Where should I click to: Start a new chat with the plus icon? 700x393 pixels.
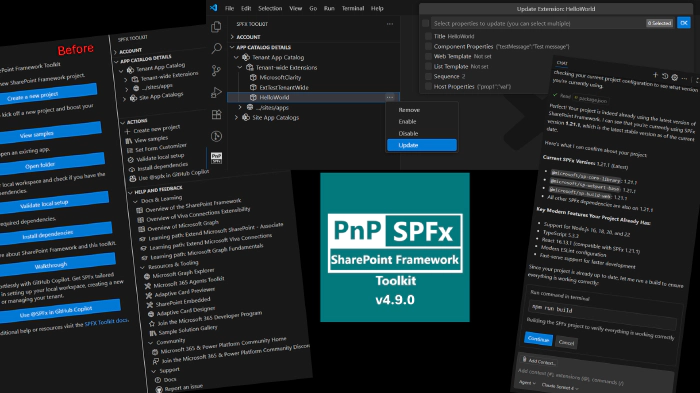[655, 75]
